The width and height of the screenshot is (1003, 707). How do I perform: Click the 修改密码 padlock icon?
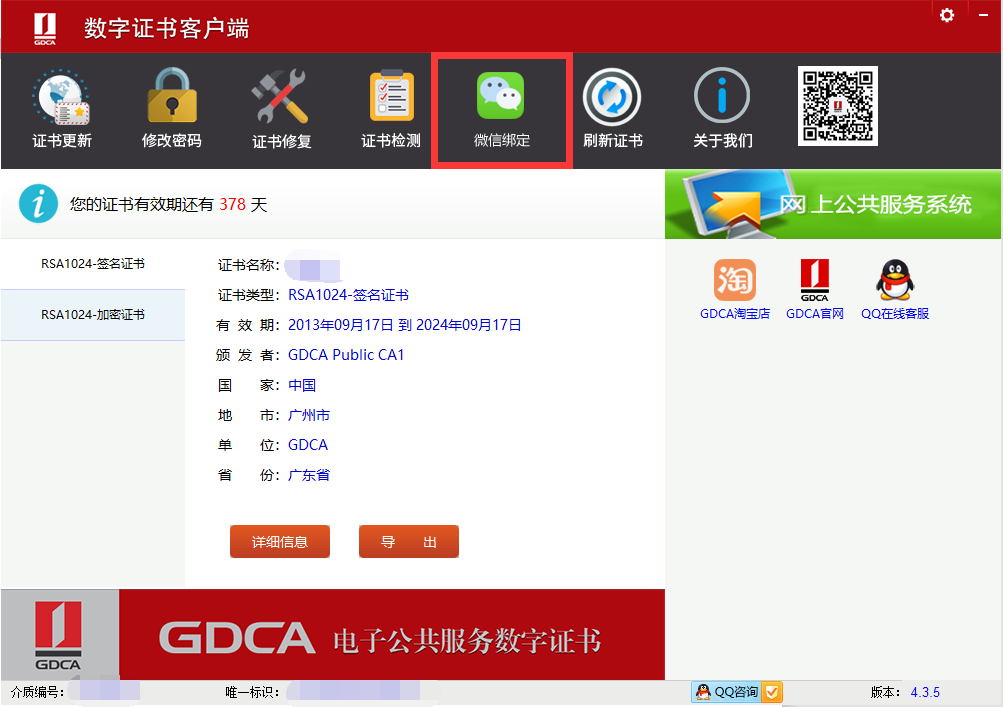(171, 95)
